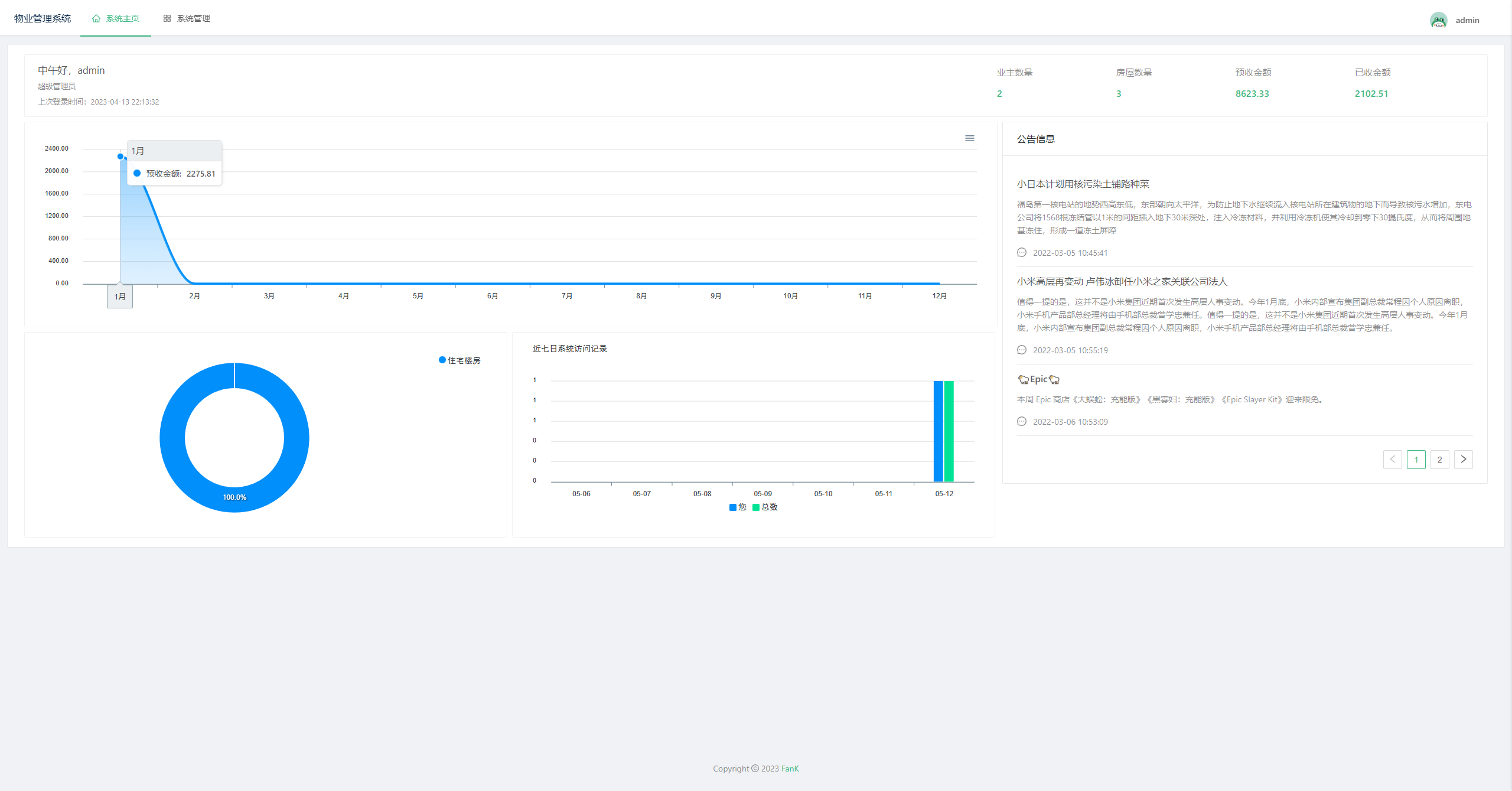Click comment icon beside 2022-03-05 10:55:19
The image size is (1512, 791).
click(x=1022, y=350)
